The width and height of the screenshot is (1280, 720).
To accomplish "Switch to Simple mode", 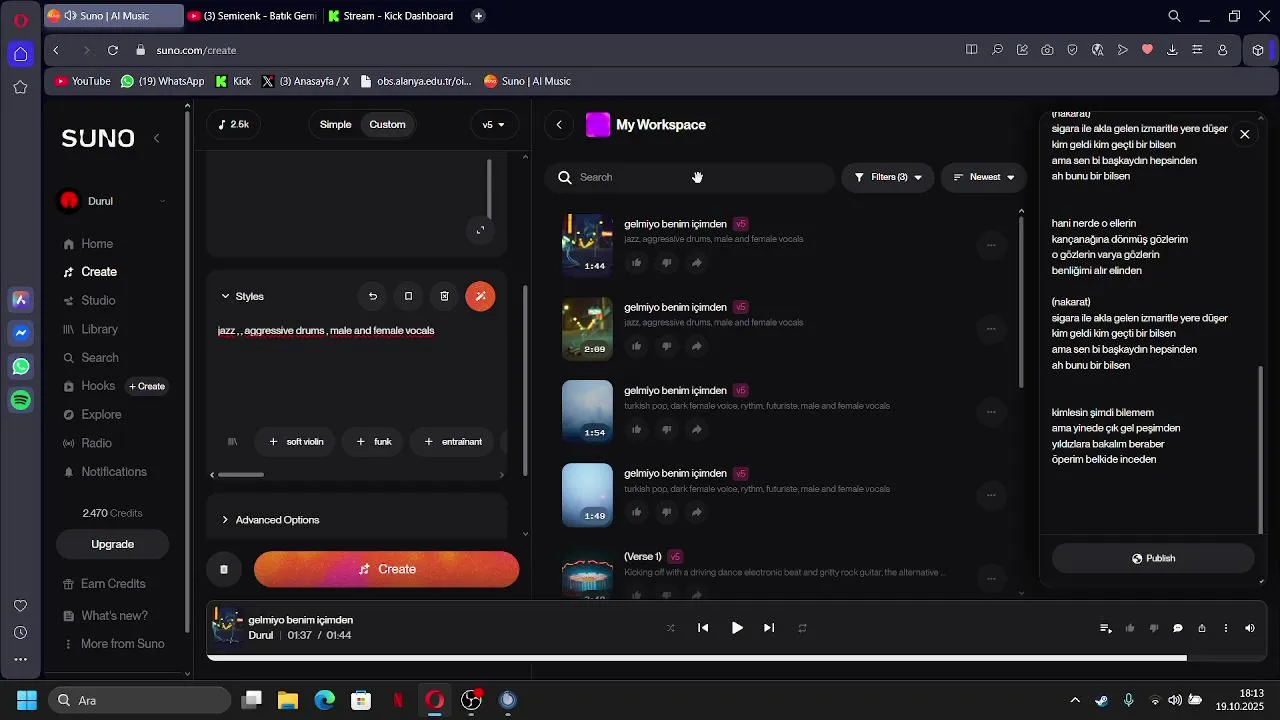I will pyautogui.click(x=336, y=125).
